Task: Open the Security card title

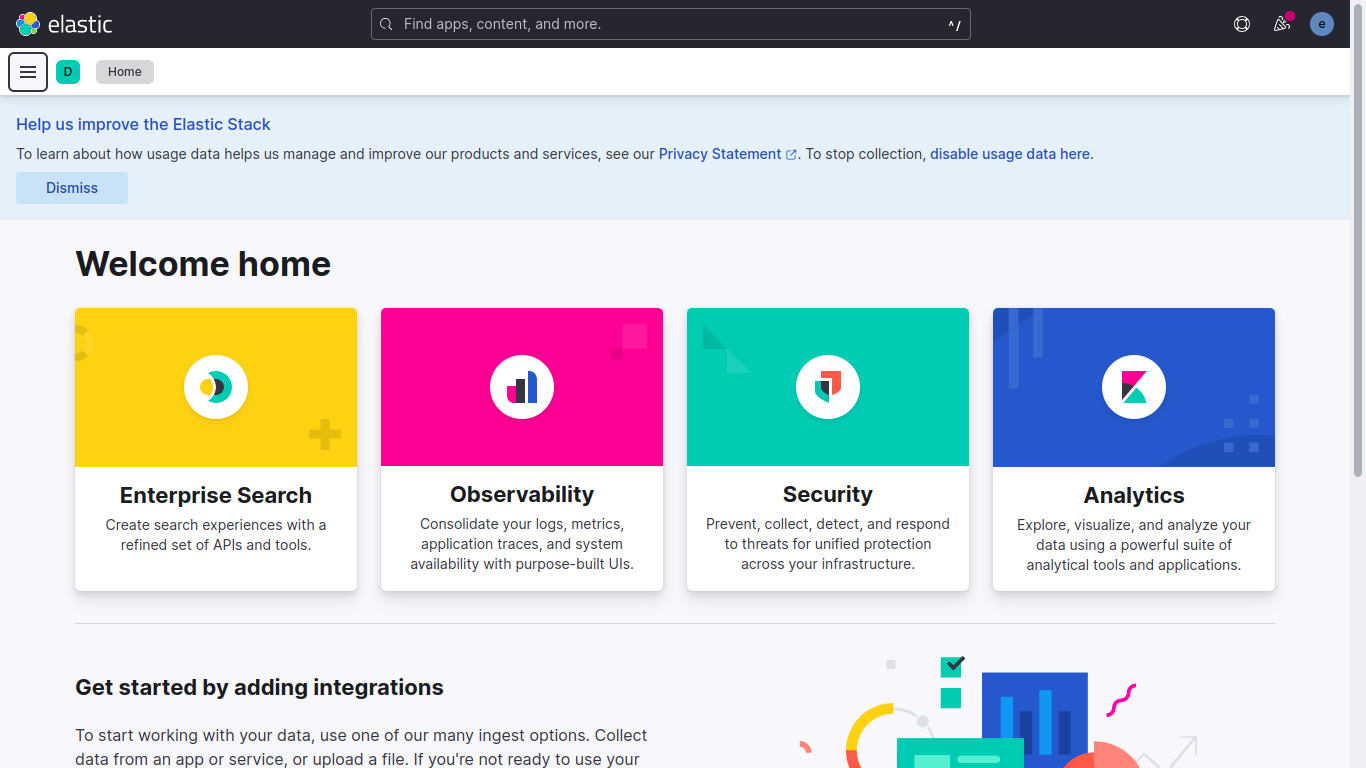Action: [x=828, y=494]
